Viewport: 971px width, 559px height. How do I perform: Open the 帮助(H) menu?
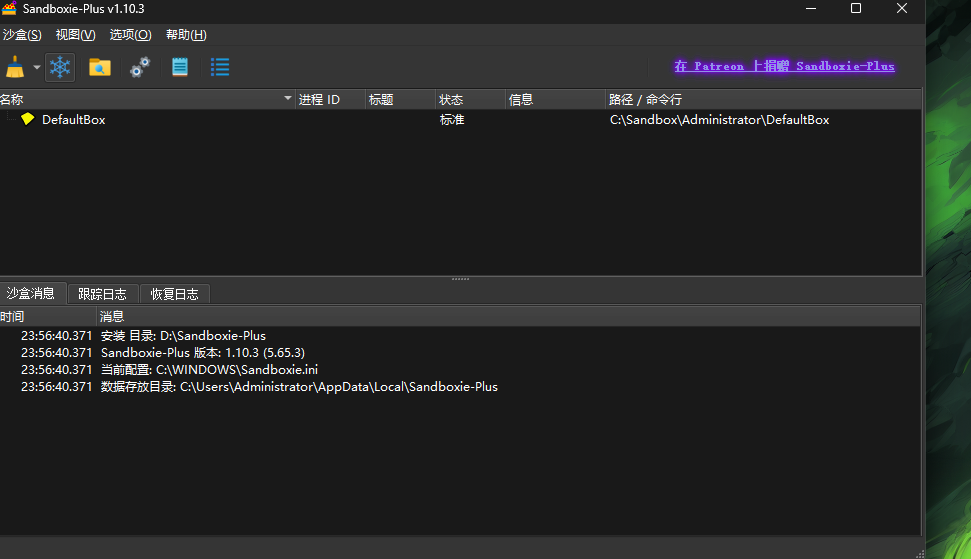click(x=186, y=35)
